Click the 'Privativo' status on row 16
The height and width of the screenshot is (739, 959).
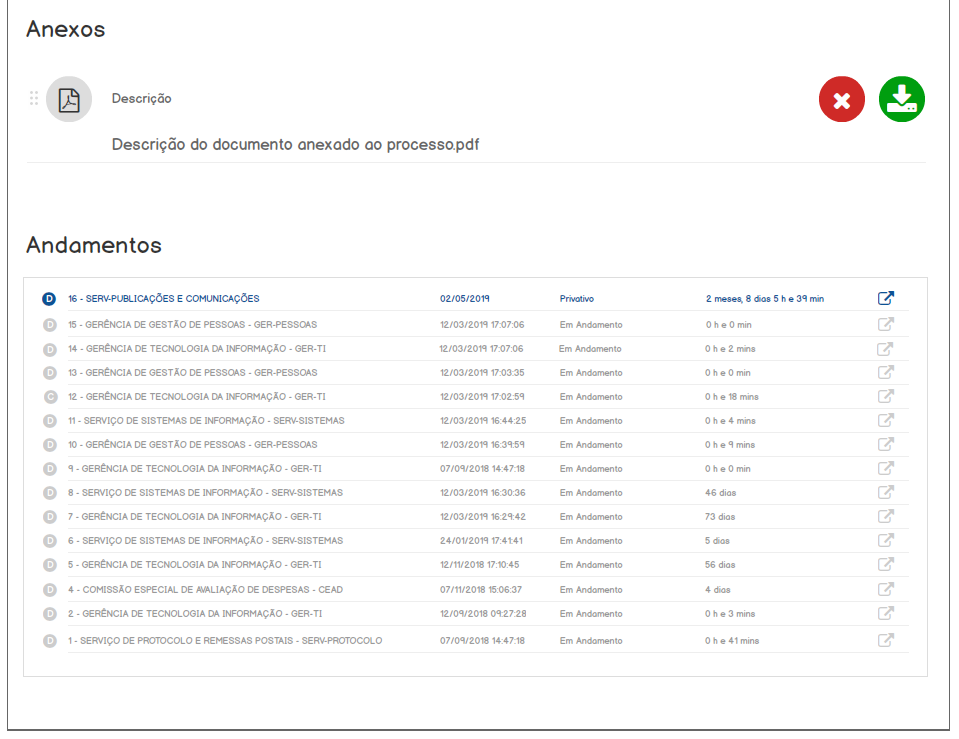[576, 298]
